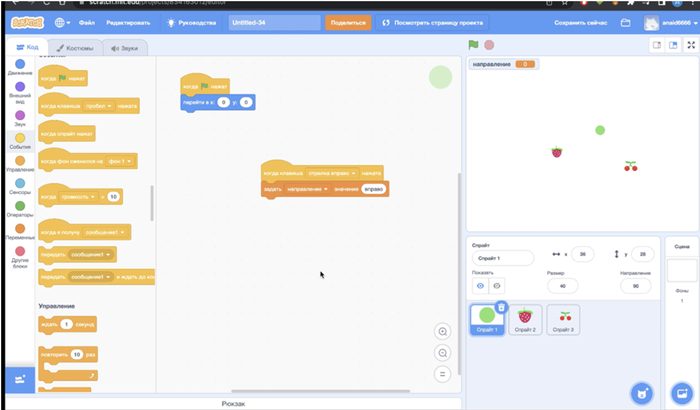Zoom out of the script workspace

[x=442, y=352]
